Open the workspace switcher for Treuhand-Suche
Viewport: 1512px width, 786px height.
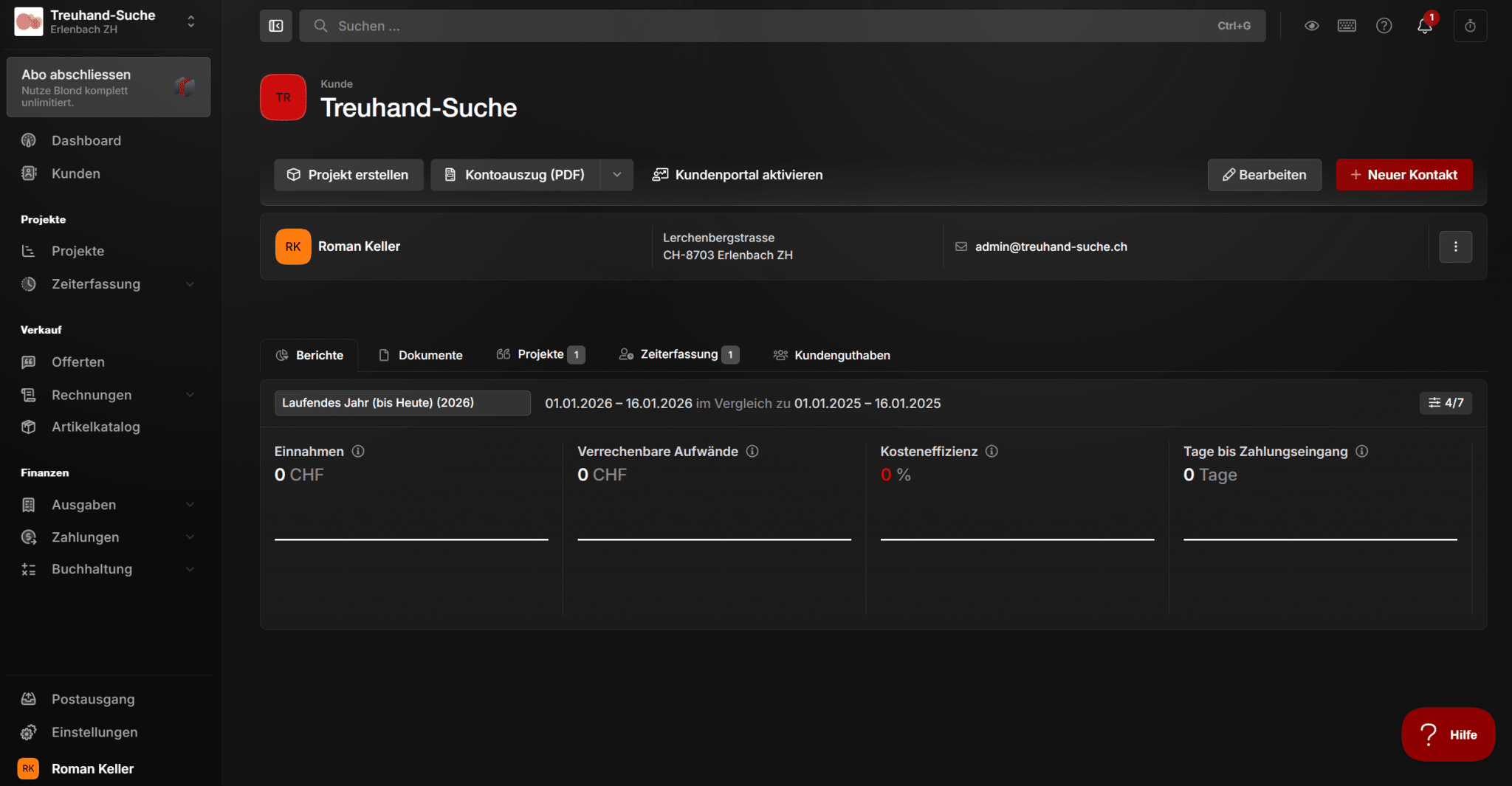point(190,22)
